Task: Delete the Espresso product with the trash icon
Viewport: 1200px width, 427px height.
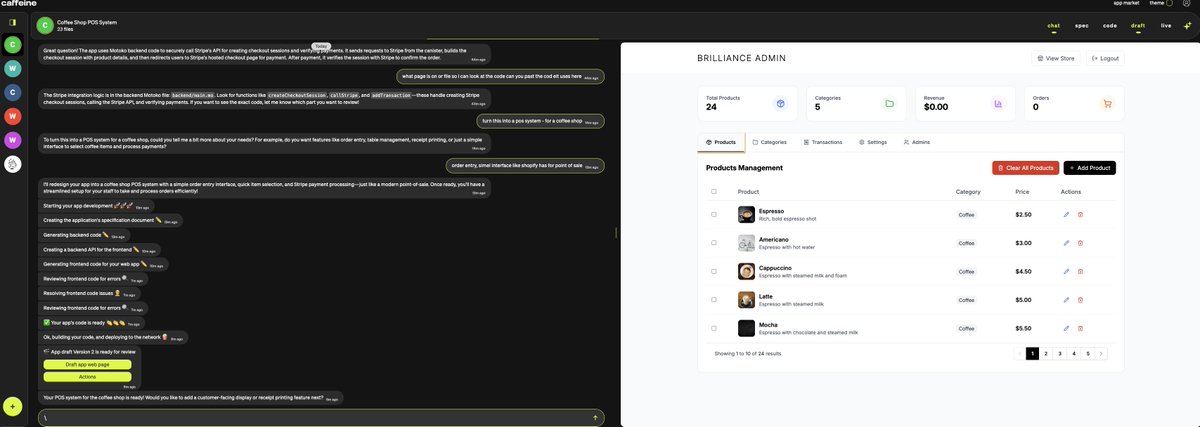Action: pos(1080,214)
